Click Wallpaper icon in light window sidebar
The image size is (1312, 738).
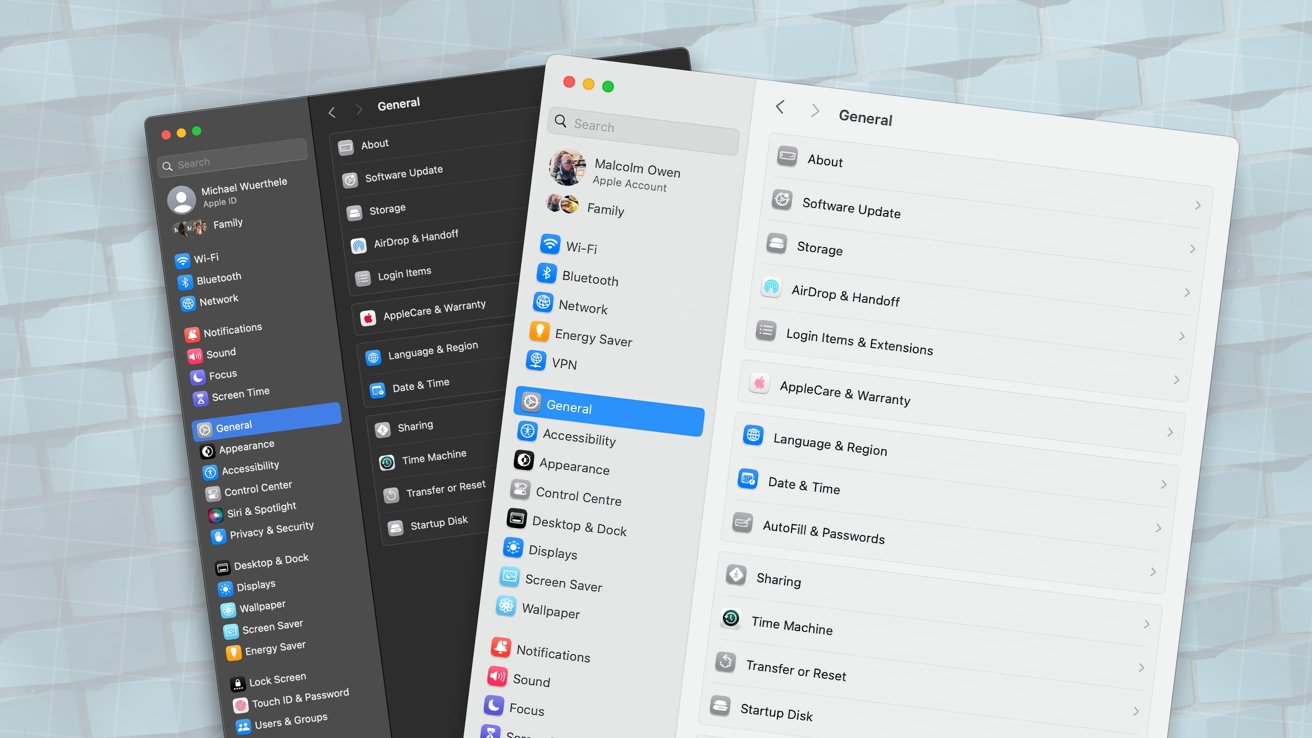coord(506,606)
